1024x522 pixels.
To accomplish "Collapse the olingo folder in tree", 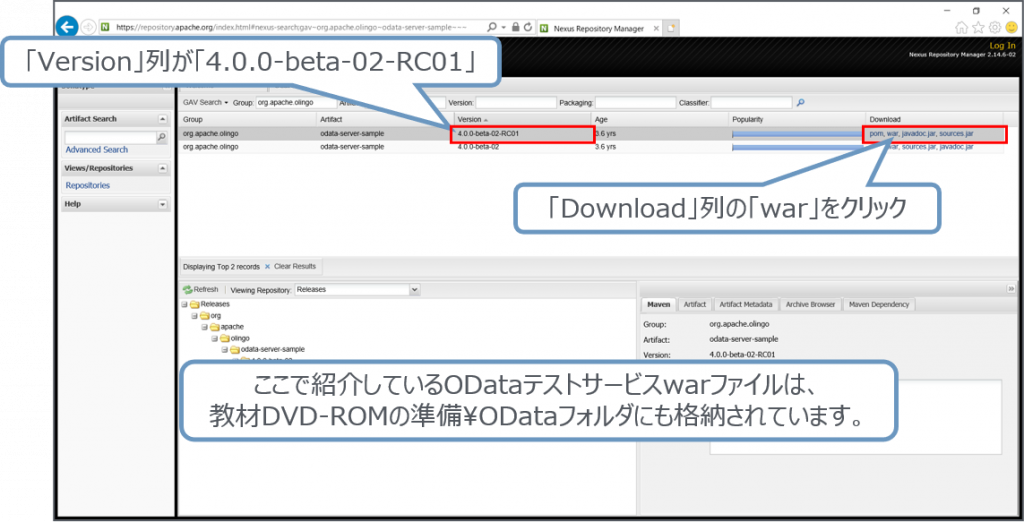I will [x=214, y=338].
